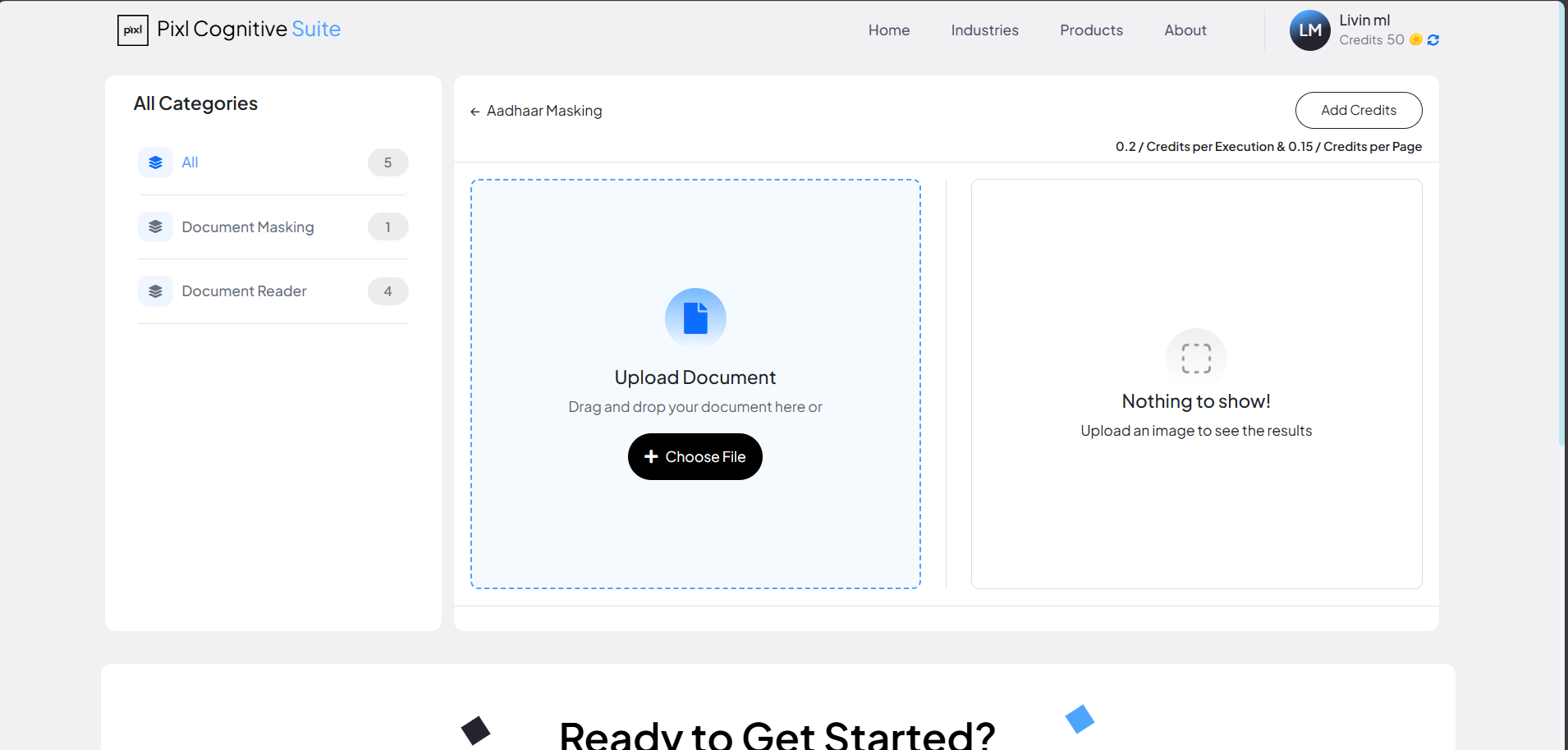Open the Home menu item
This screenshot has width=1568, height=750.
click(888, 30)
